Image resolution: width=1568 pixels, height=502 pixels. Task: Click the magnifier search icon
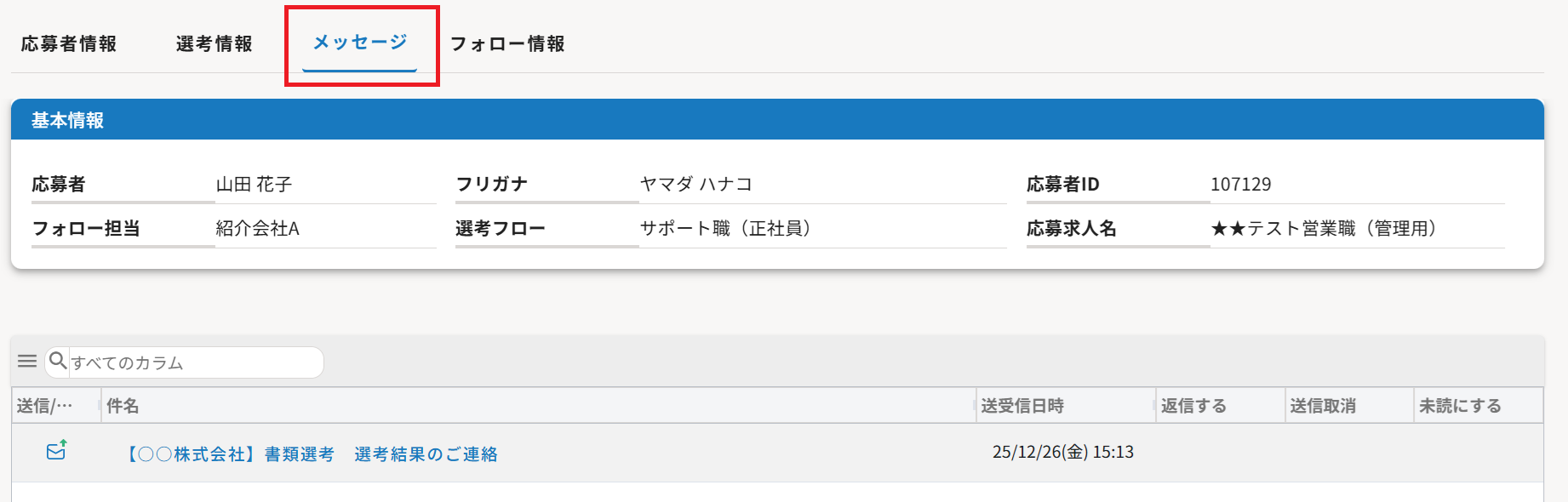pos(57,362)
